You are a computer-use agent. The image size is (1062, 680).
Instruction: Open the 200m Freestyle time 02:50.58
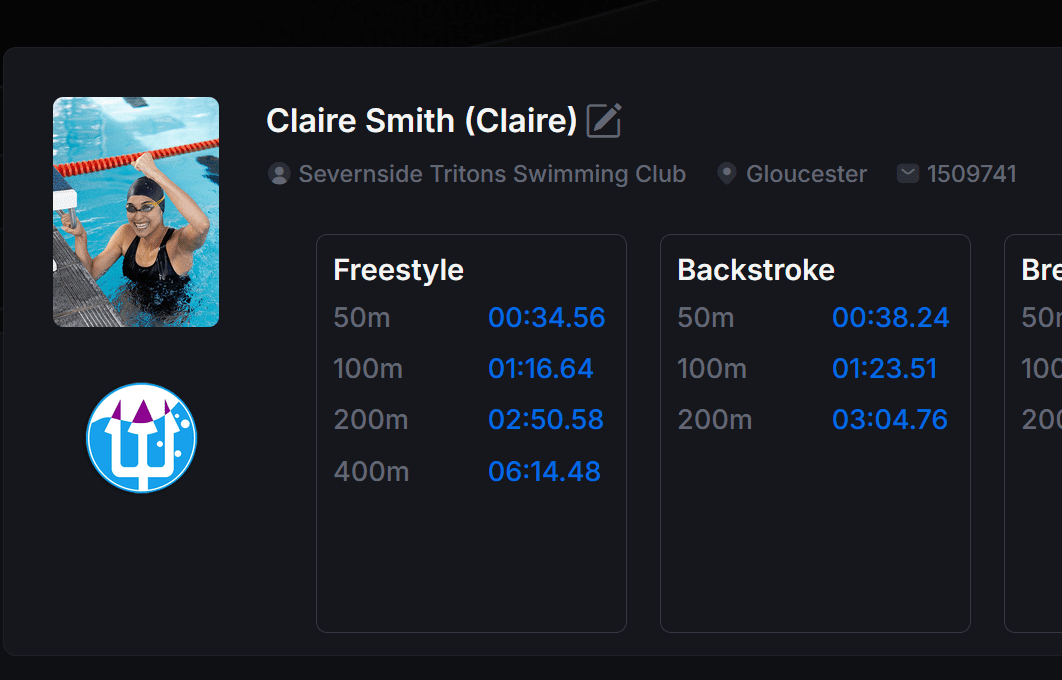point(545,420)
